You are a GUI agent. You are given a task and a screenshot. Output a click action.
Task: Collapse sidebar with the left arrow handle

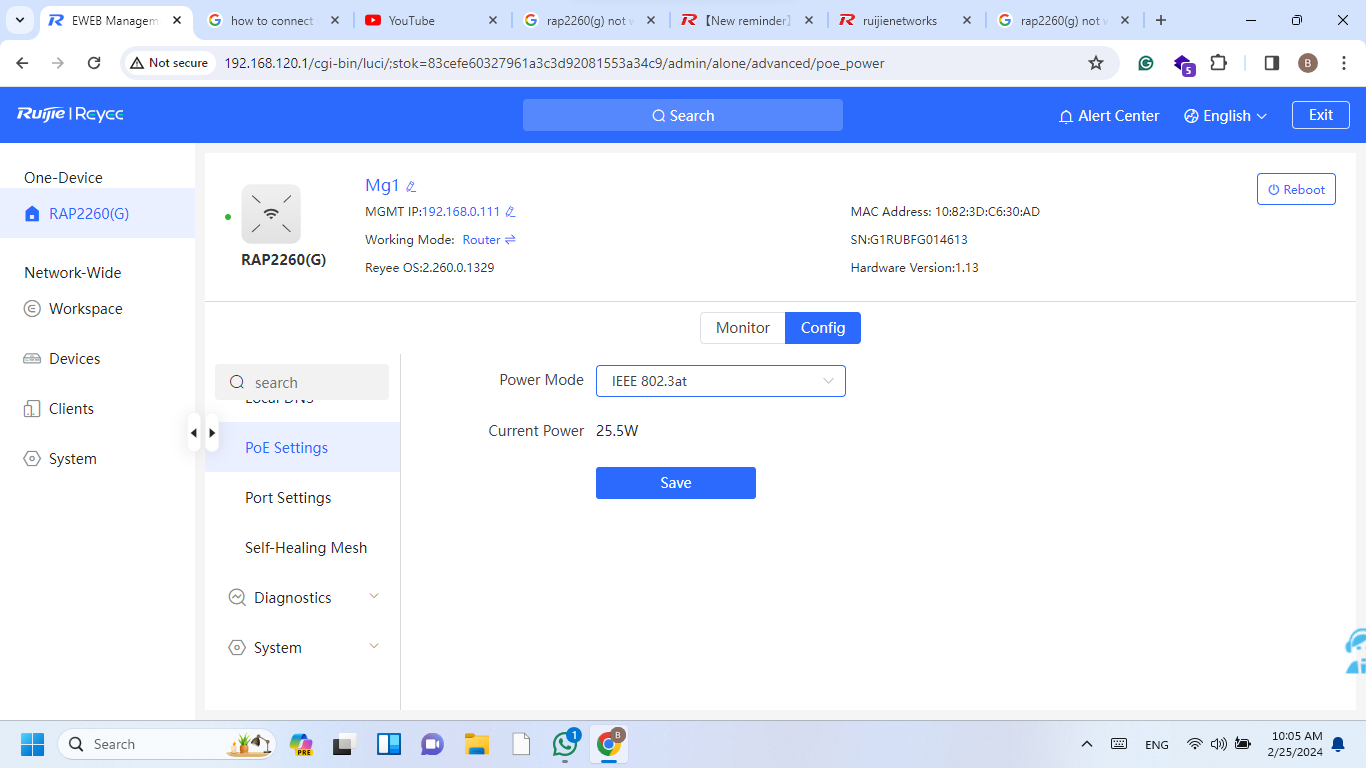click(194, 433)
